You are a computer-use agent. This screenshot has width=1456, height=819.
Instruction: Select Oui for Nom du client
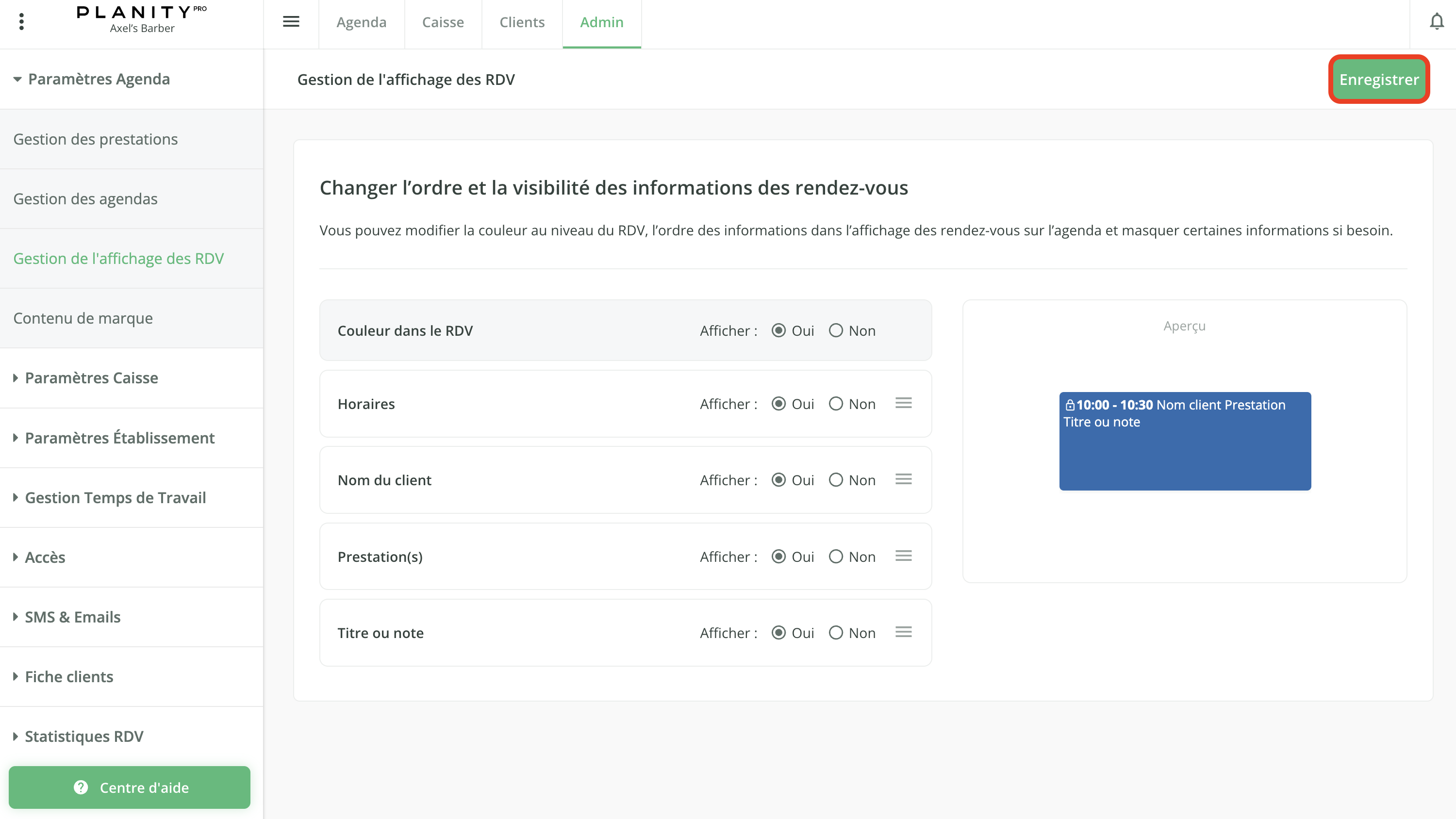778,480
